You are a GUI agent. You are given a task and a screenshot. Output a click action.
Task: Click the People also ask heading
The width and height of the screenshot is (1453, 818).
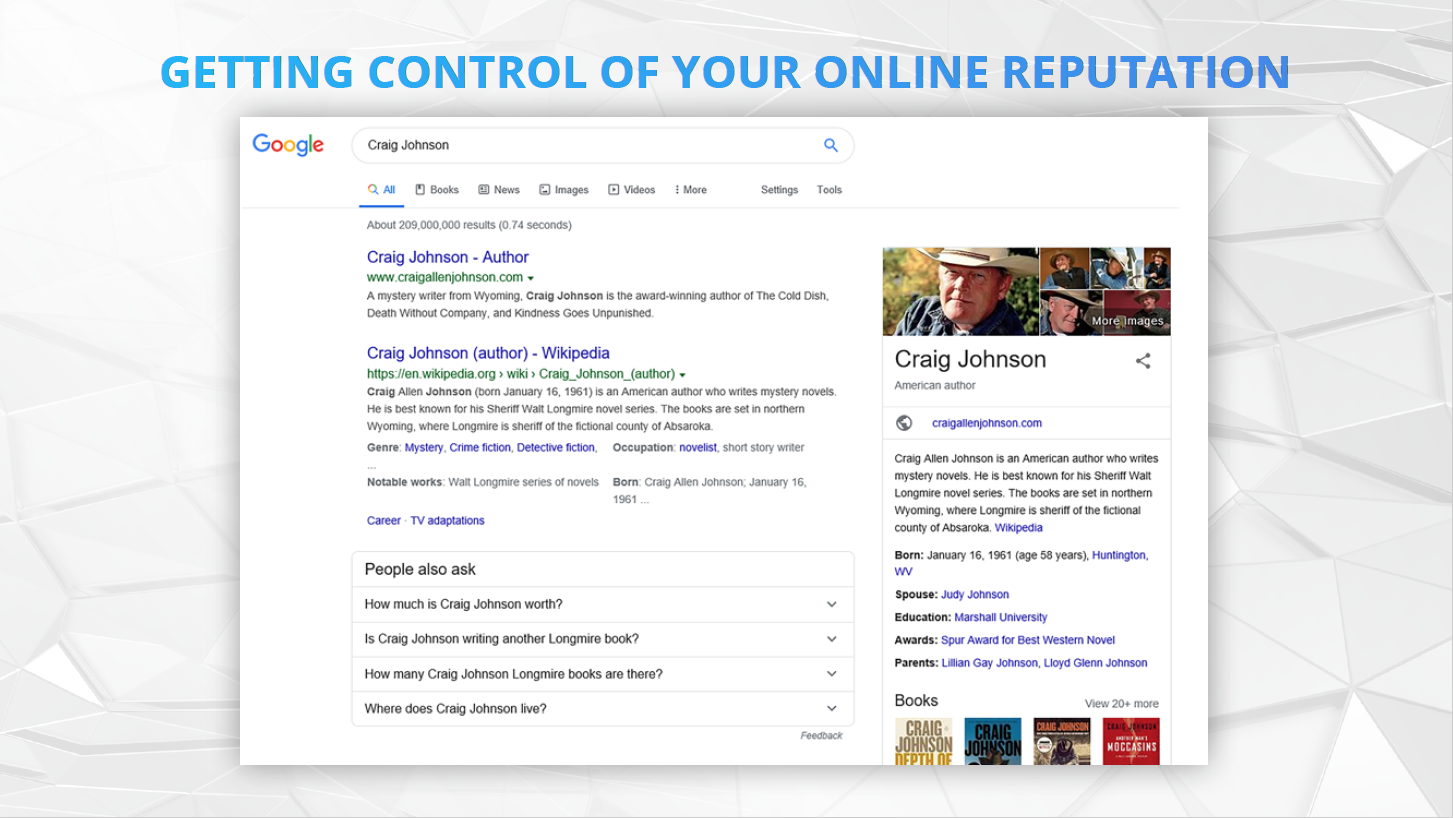(420, 569)
